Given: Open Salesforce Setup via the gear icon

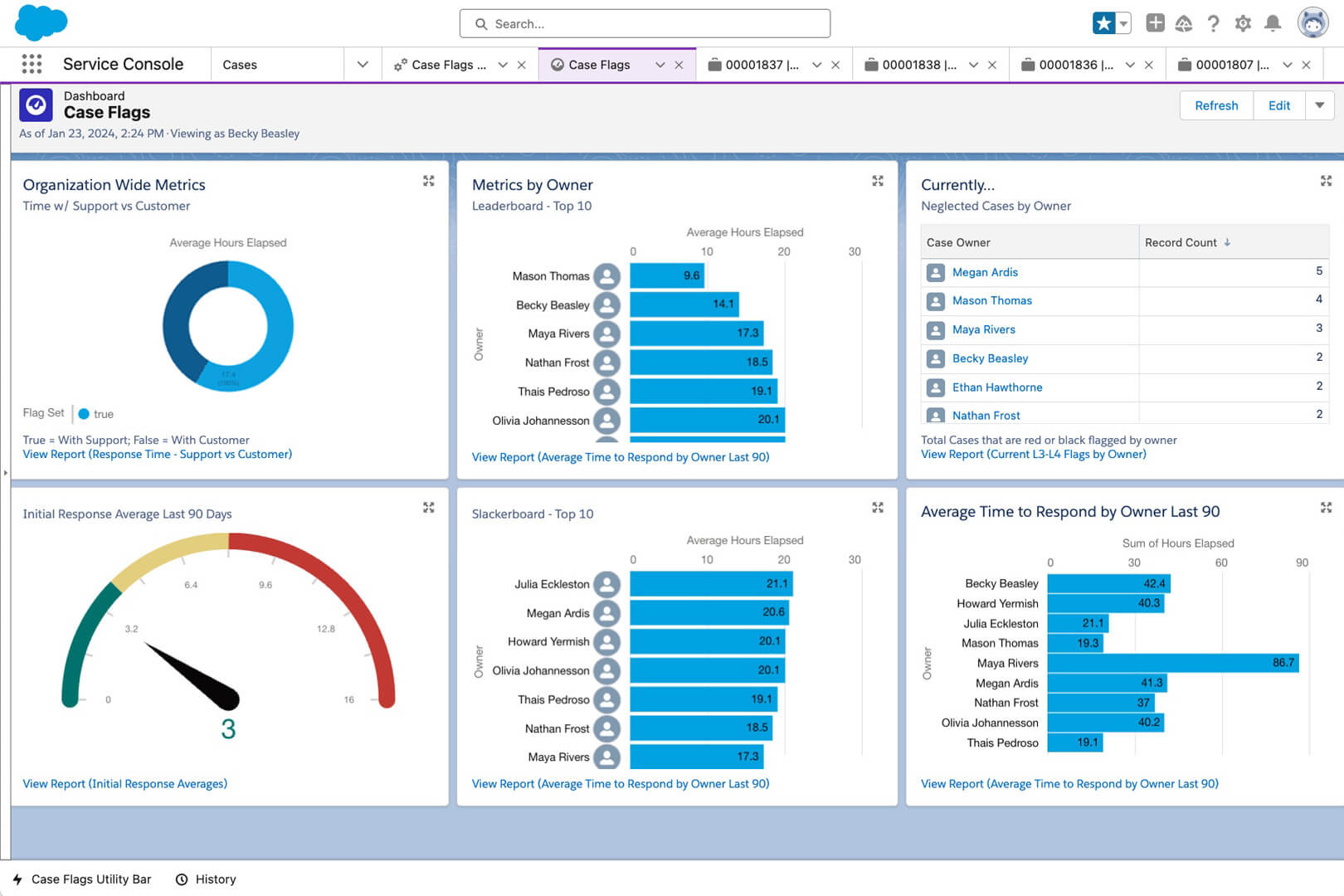Looking at the screenshot, I should (1243, 23).
